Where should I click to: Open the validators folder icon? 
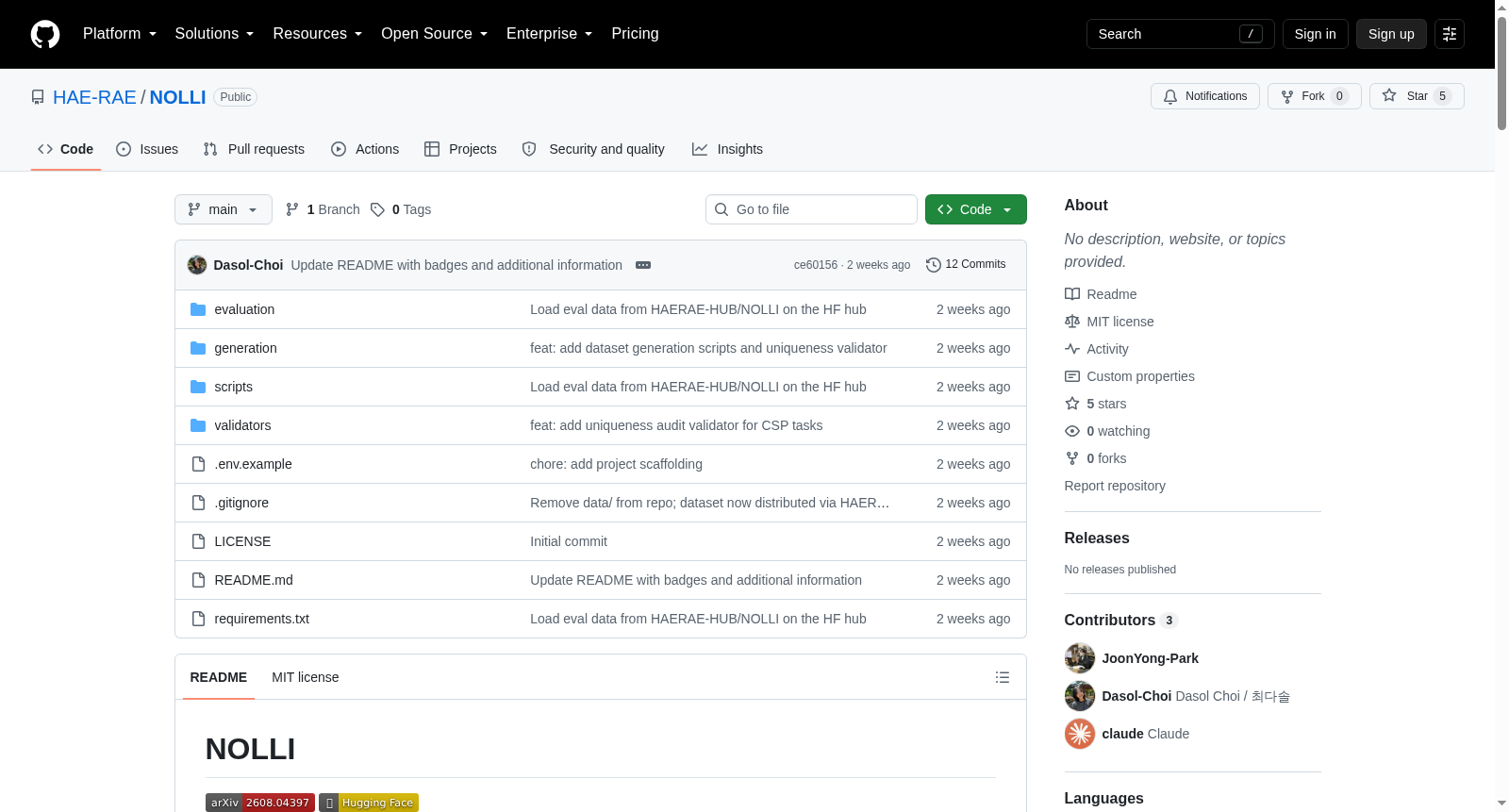[x=198, y=425]
